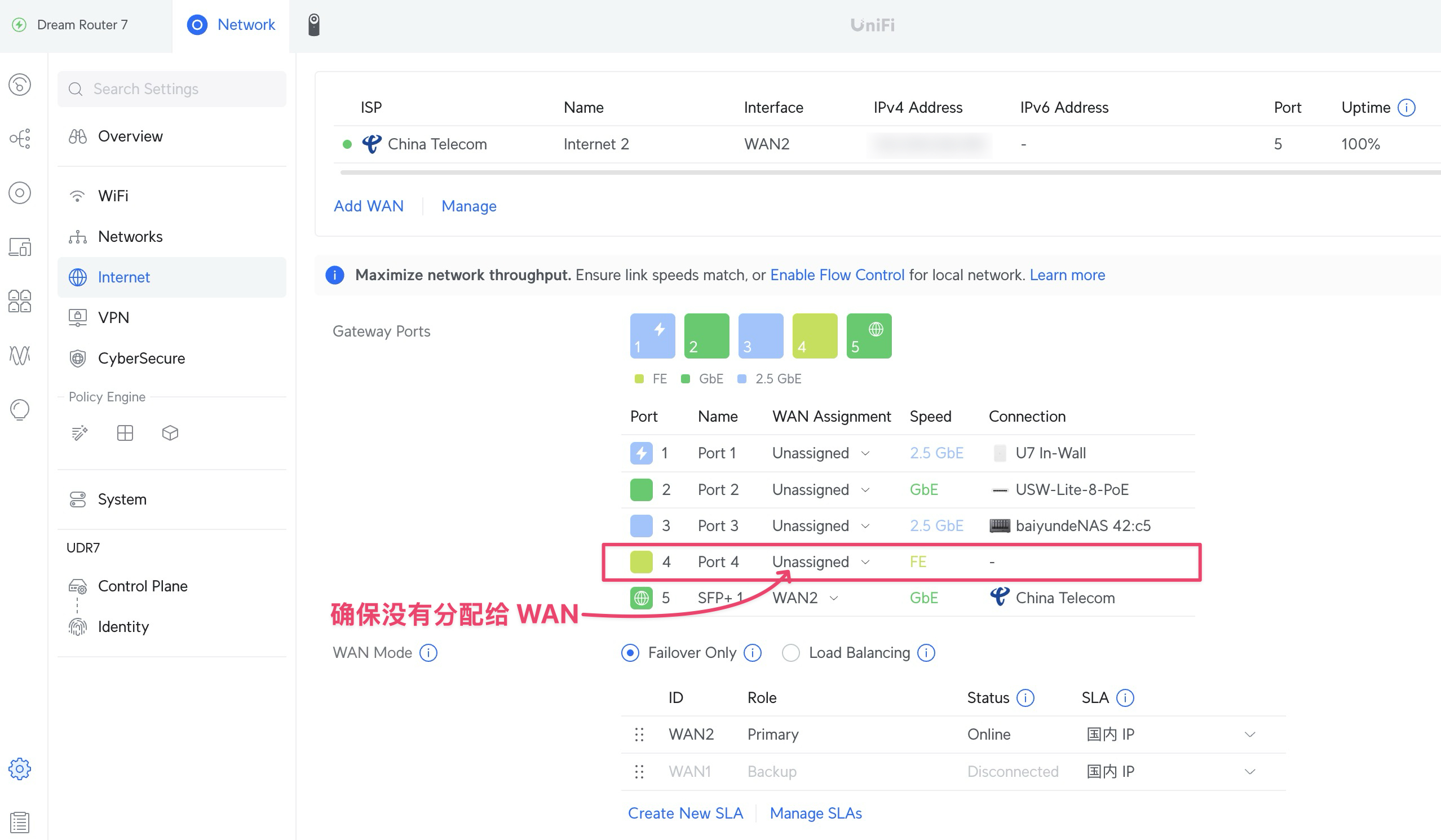1441x840 pixels.
Task: Click the CyberSecure shield icon
Action: point(77,359)
